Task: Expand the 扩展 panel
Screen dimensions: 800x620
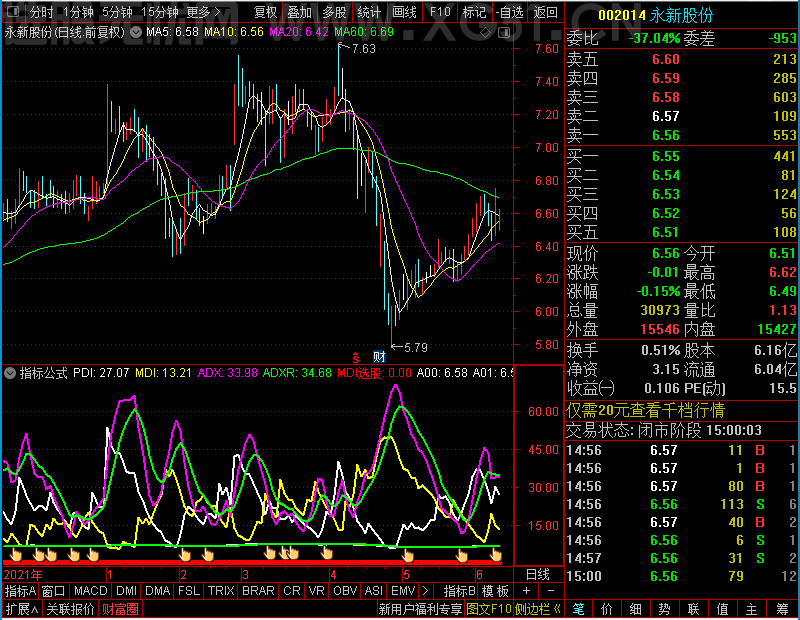Action: [22, 609]
